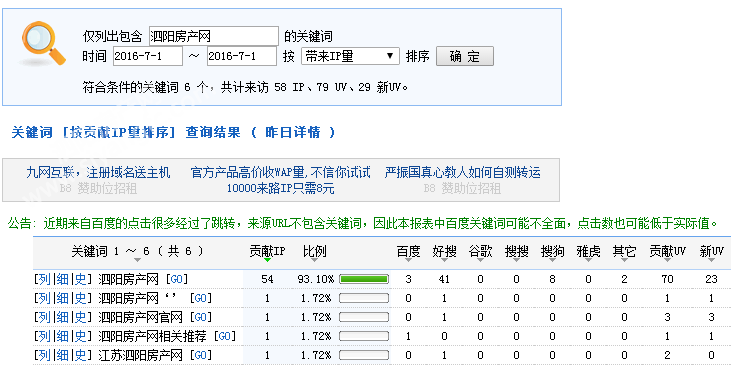732x379 pixels.
Task: Open the ad link 10000来路IP只需8元
Action: (280, 189)
